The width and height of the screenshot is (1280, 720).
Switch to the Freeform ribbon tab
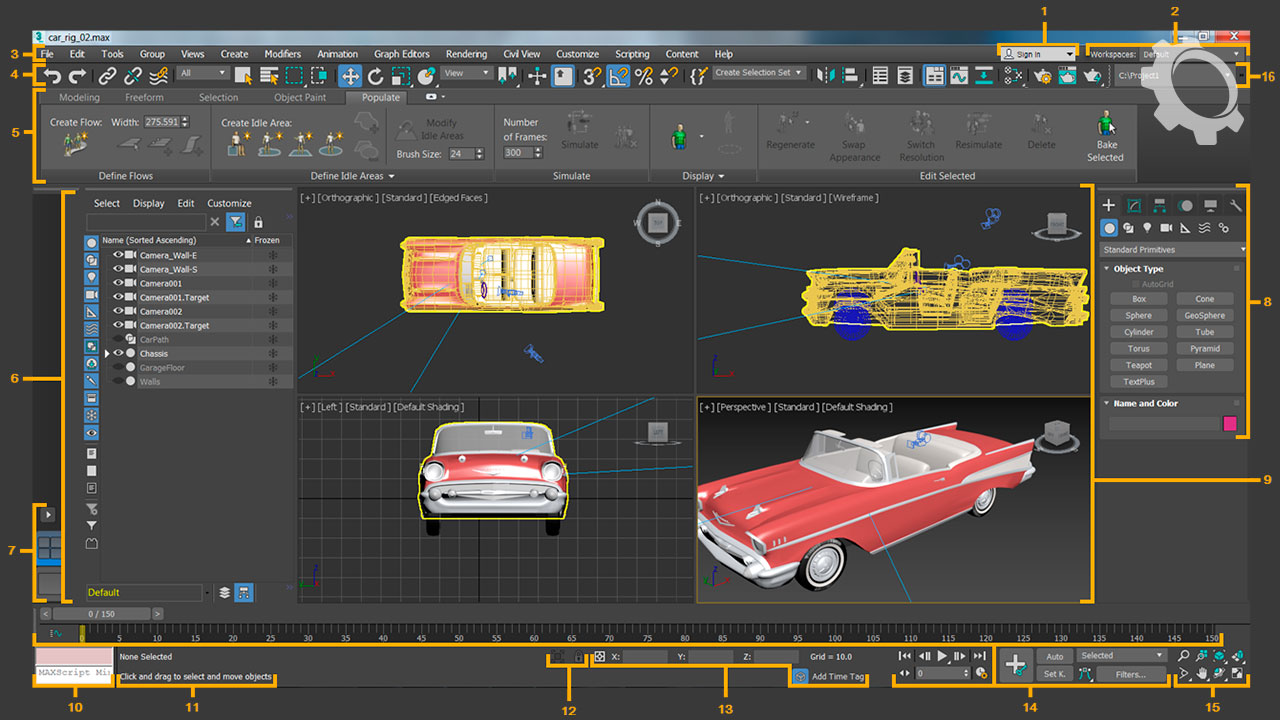[x=144, y=98]
